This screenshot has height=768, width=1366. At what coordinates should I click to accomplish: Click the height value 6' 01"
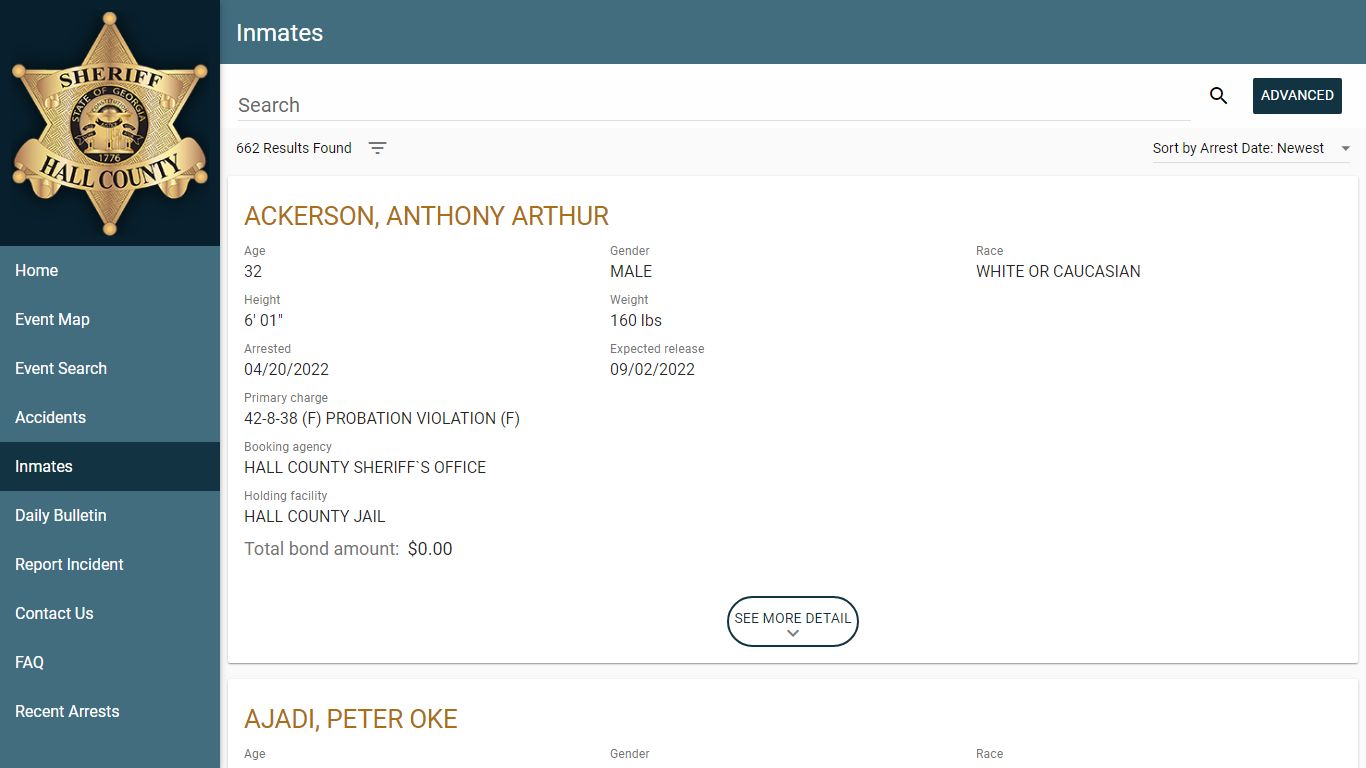point(264,320)
